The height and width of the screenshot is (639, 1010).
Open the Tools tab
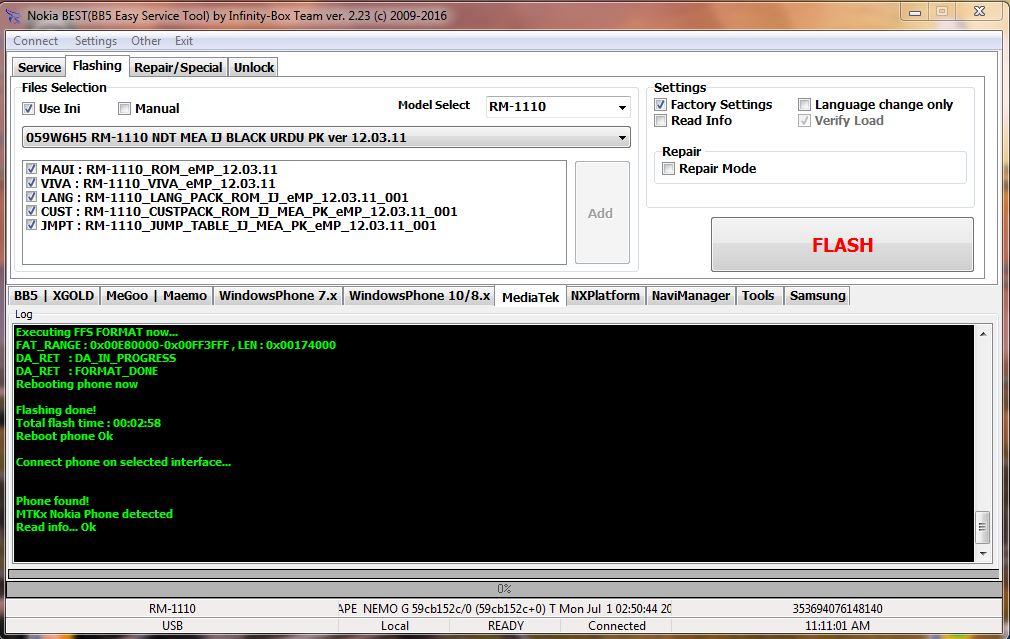coord(758,296)
